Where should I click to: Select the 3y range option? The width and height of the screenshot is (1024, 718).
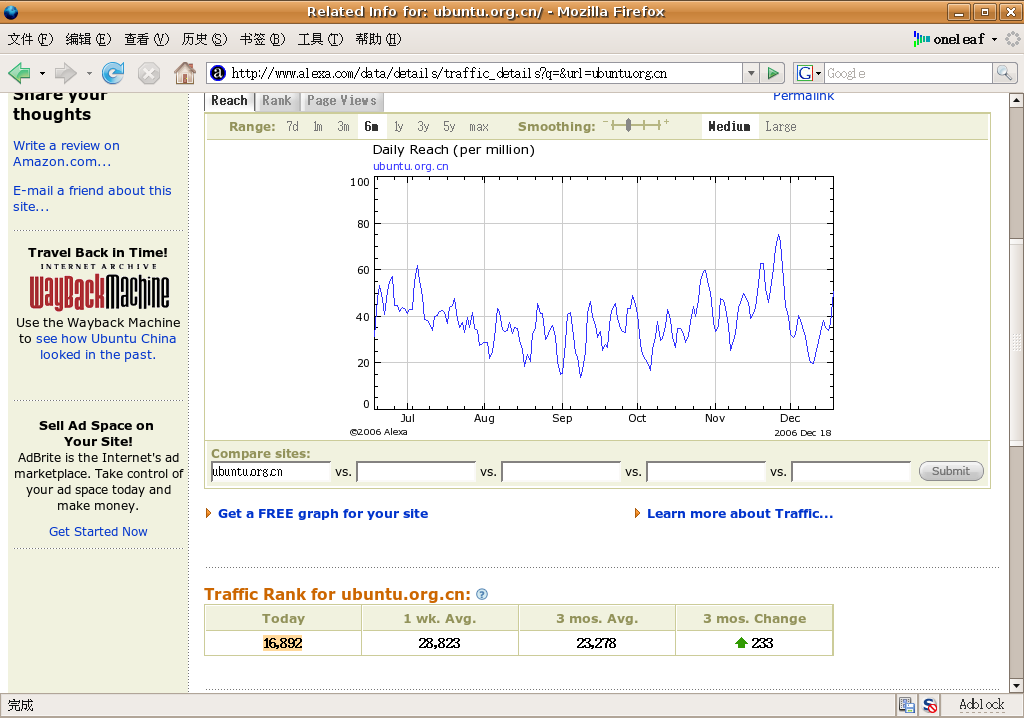click(x=423, y=127)
